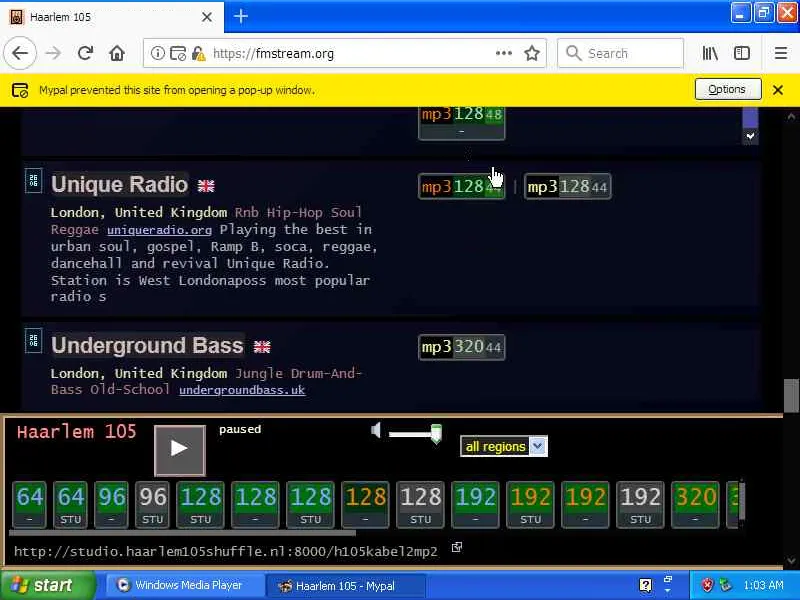This screenshot has width=800, height=600.
Task: Open stream URL via external link icon
Action: pyautogui.click(x=457, y=547)
